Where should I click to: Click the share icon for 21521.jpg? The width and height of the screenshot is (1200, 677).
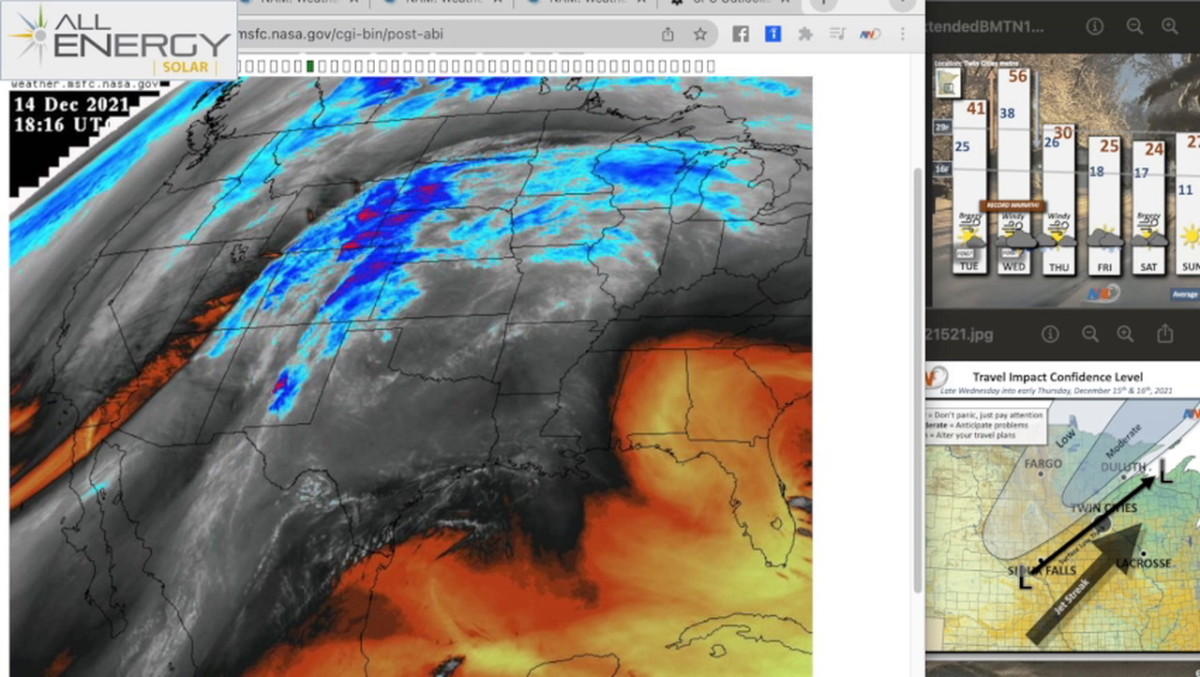coord(1166,333)
